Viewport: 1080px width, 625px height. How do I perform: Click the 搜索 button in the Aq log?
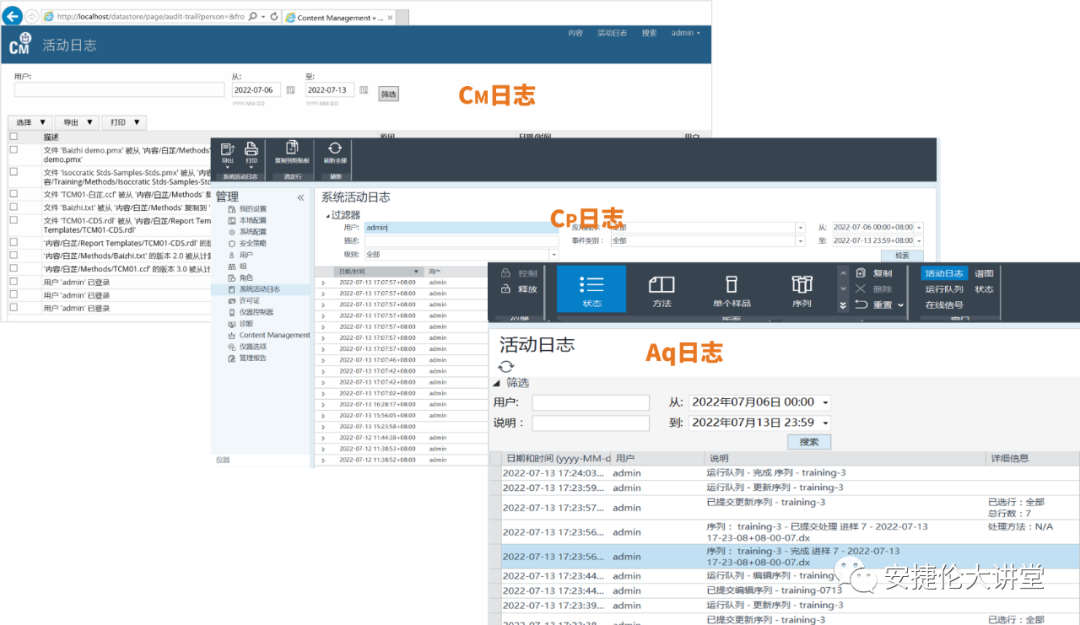[808, 441]
